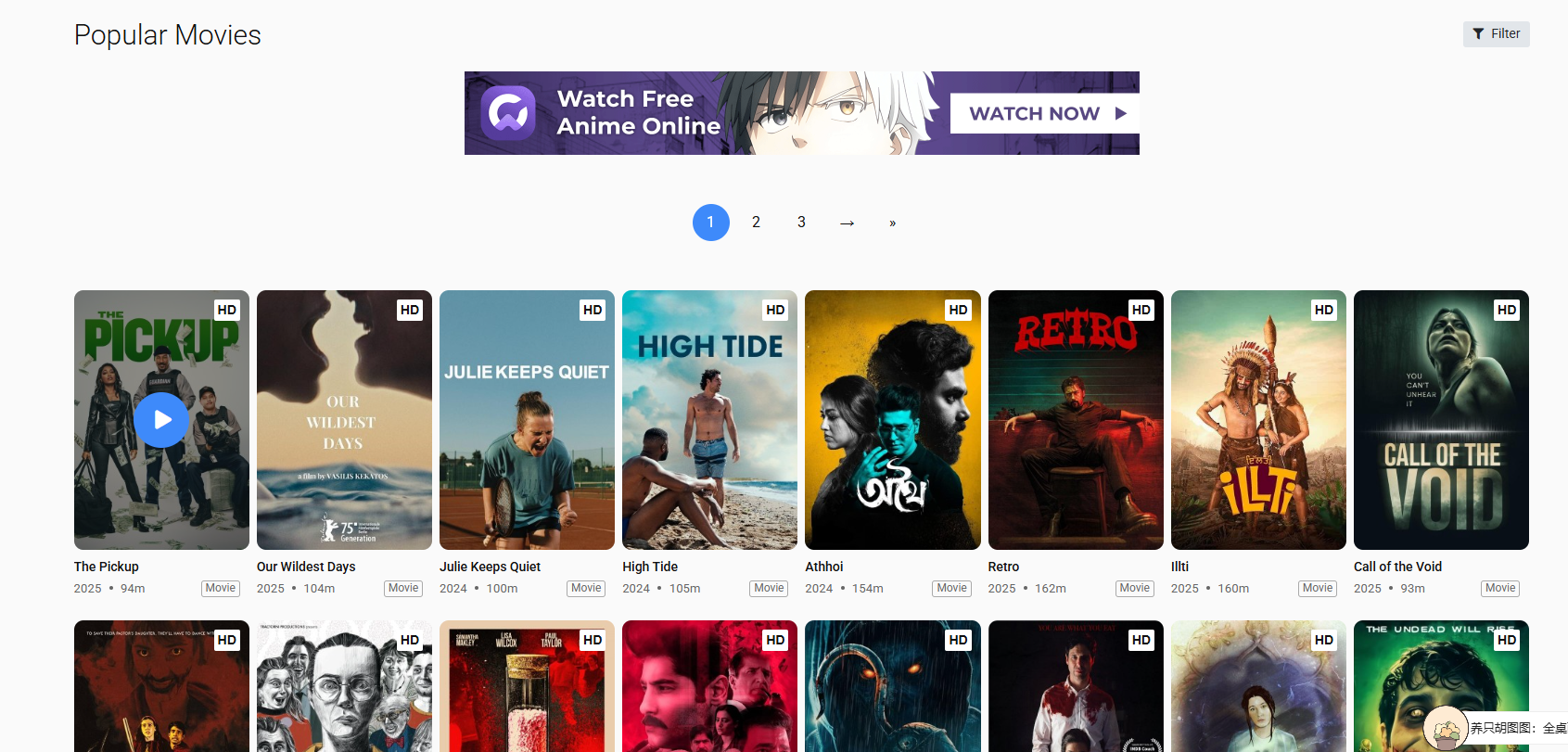Image resolution: width=1568 pixels, height=752 pixels.
Task: Click Movie tag under Illti
Action: 1318,588
